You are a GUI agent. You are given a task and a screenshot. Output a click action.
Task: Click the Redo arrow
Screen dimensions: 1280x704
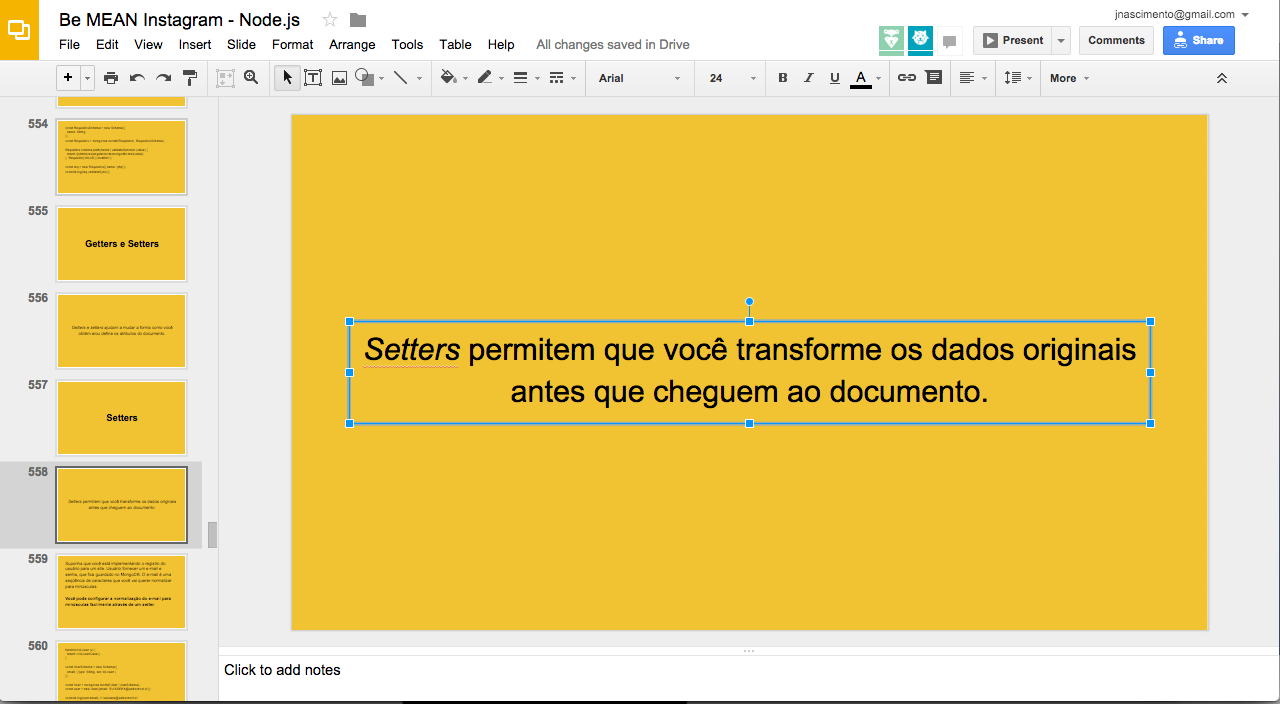pos(163,78)
